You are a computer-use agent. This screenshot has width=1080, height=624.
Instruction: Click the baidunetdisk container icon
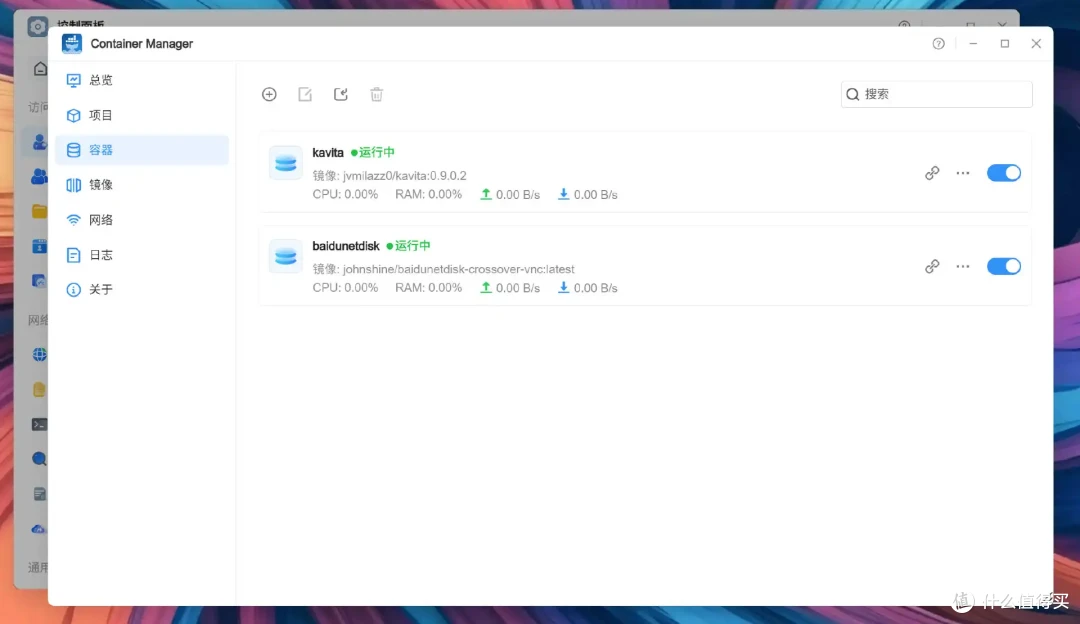click(285, 256)
